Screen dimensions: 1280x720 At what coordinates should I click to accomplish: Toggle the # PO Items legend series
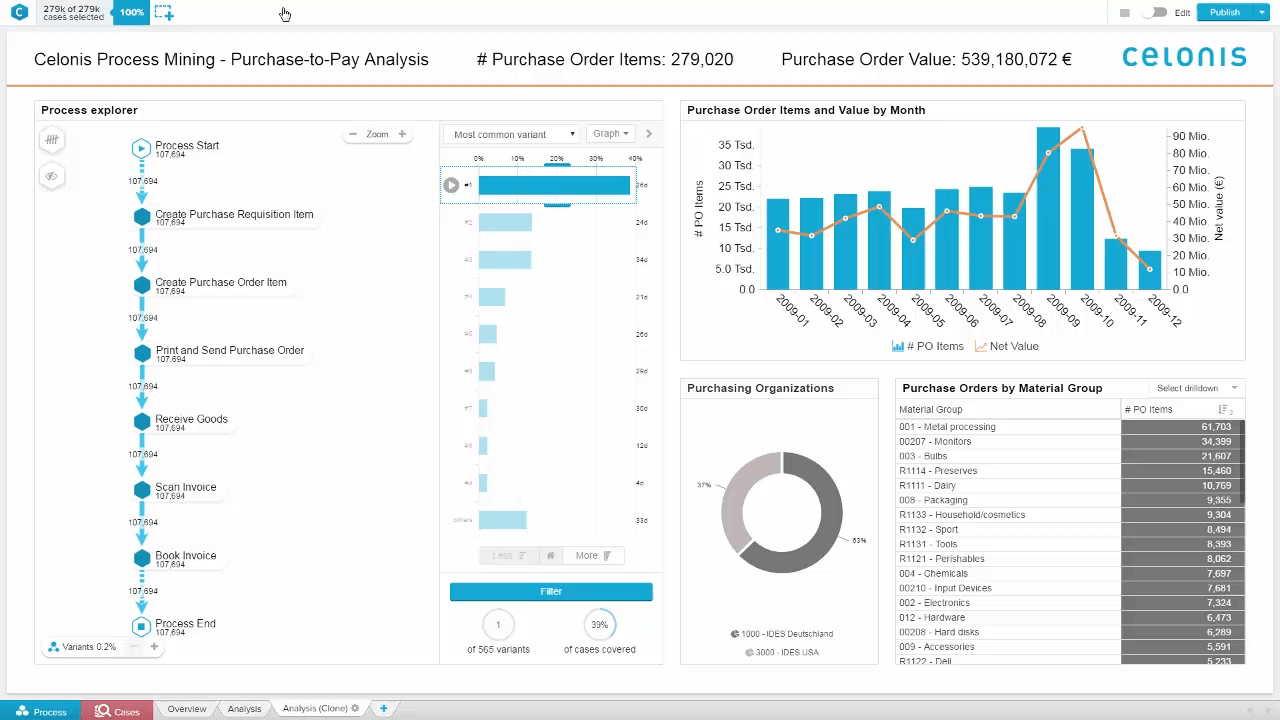(x=927, y=346)
